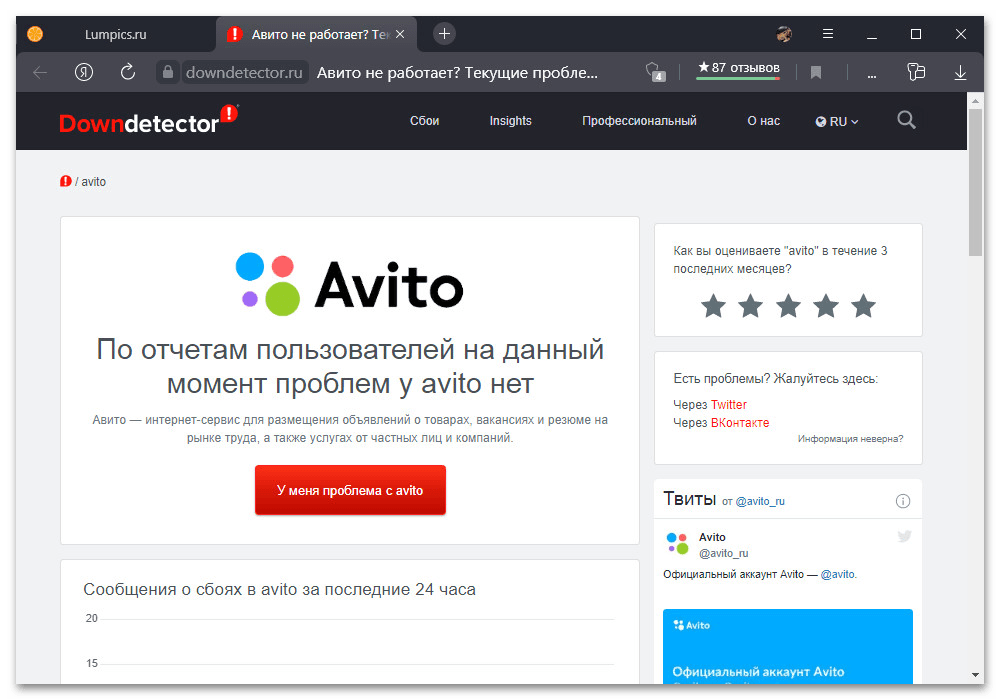The image size is (1000, 700).
Task: Click the user profile avatar in title bar
Action: 784,34
